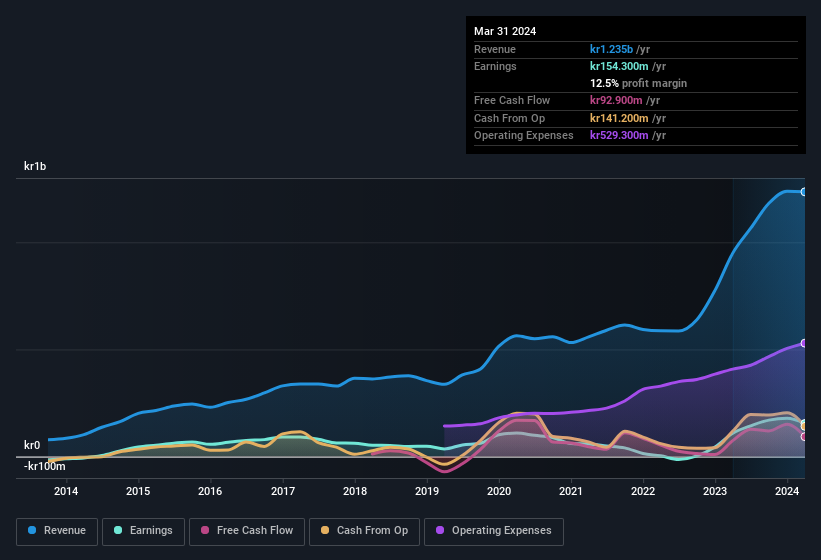Click the Cash From Op endpoint marker

(x=803, y=424)
